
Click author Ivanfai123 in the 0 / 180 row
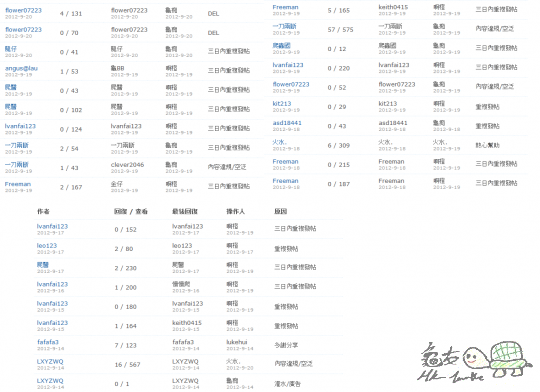coord(52,303)
